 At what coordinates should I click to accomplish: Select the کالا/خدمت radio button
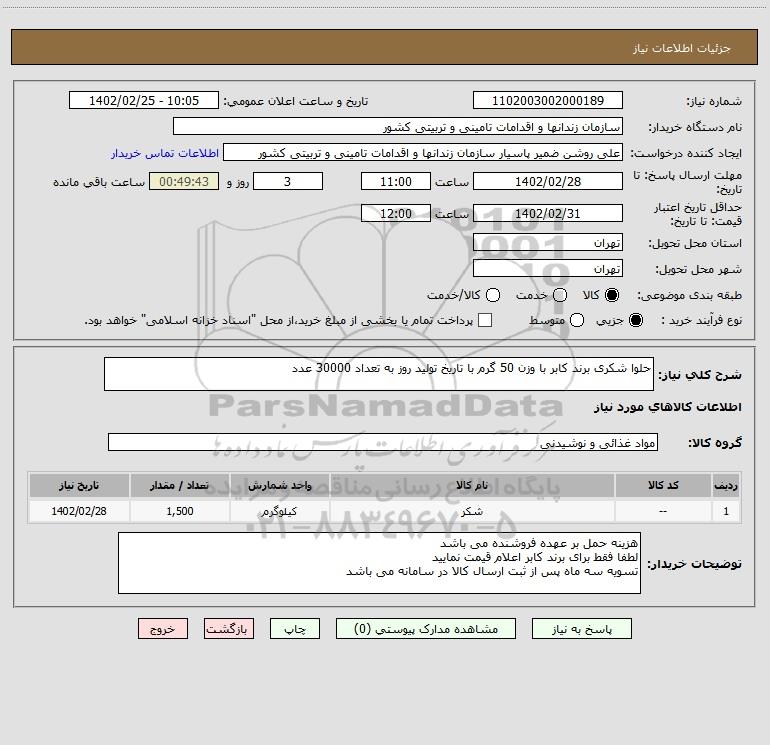(493, 295)
